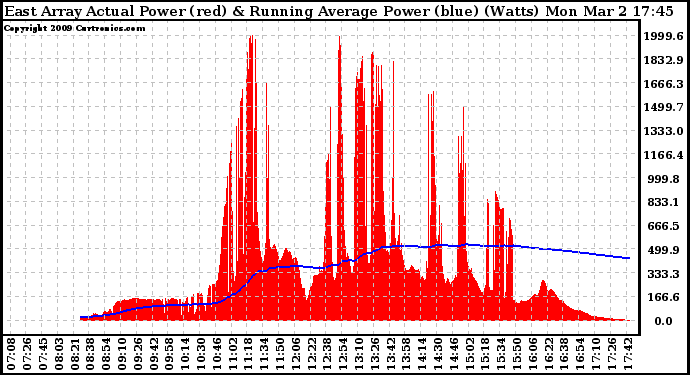
Task: Click the 08:03 time label
Action: pos(59,354)
